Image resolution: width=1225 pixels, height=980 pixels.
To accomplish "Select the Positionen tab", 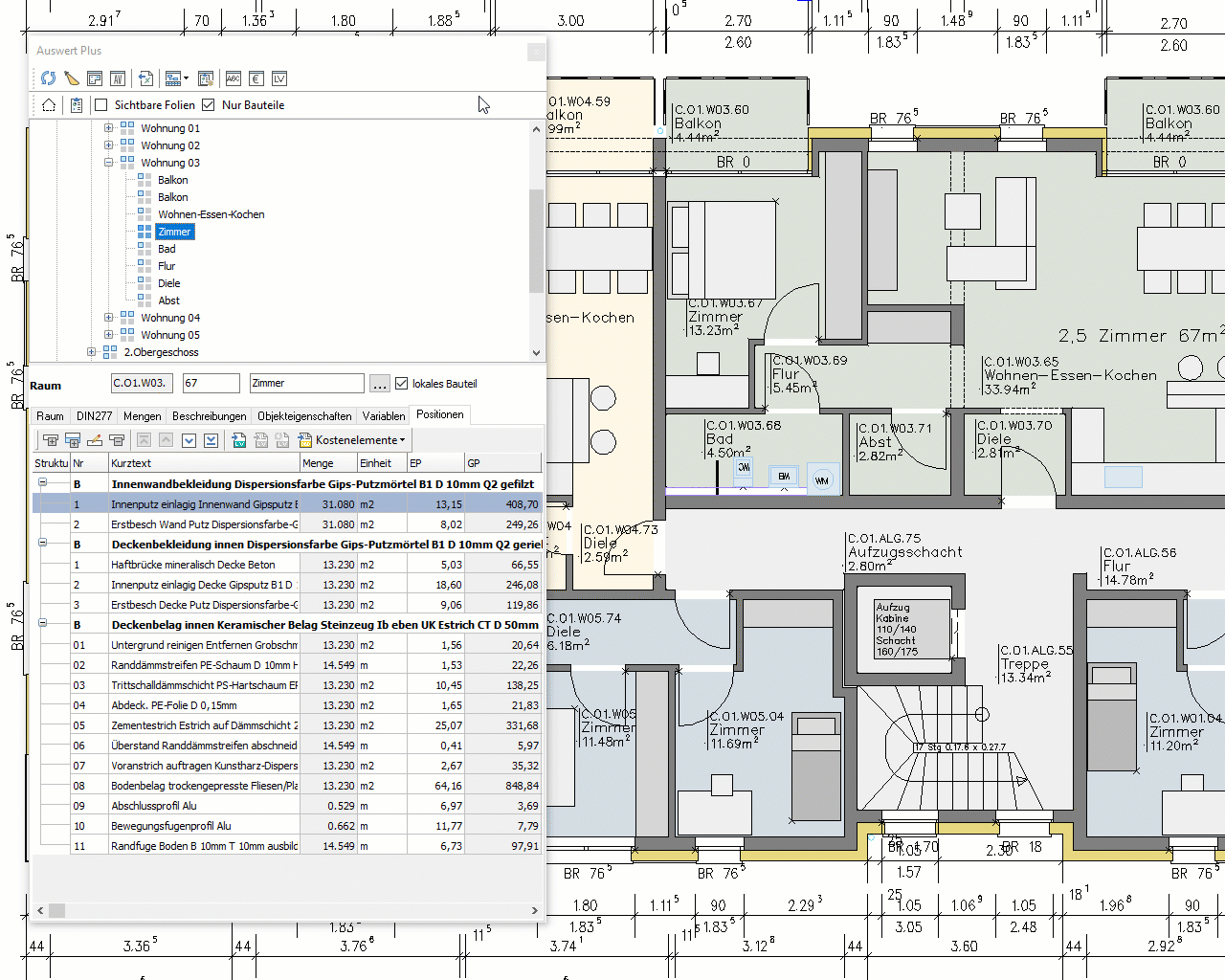I will [x=440, y=414].
